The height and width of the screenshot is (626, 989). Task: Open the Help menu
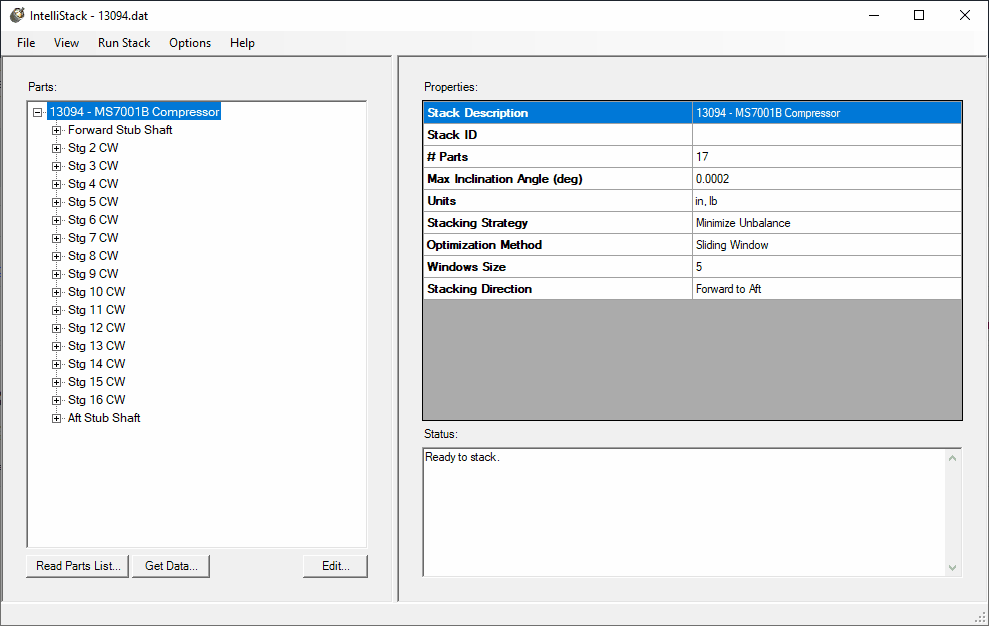pyautogui.click(x=242, y=43)
